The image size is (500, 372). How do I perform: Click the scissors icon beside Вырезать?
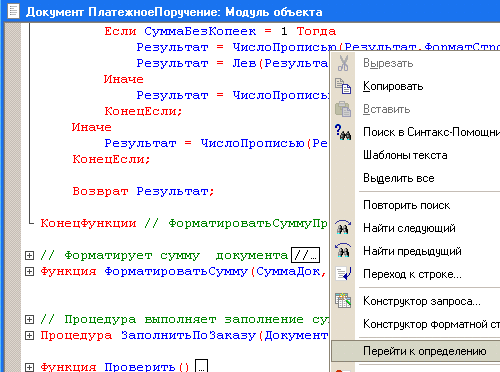coord(343,63)
